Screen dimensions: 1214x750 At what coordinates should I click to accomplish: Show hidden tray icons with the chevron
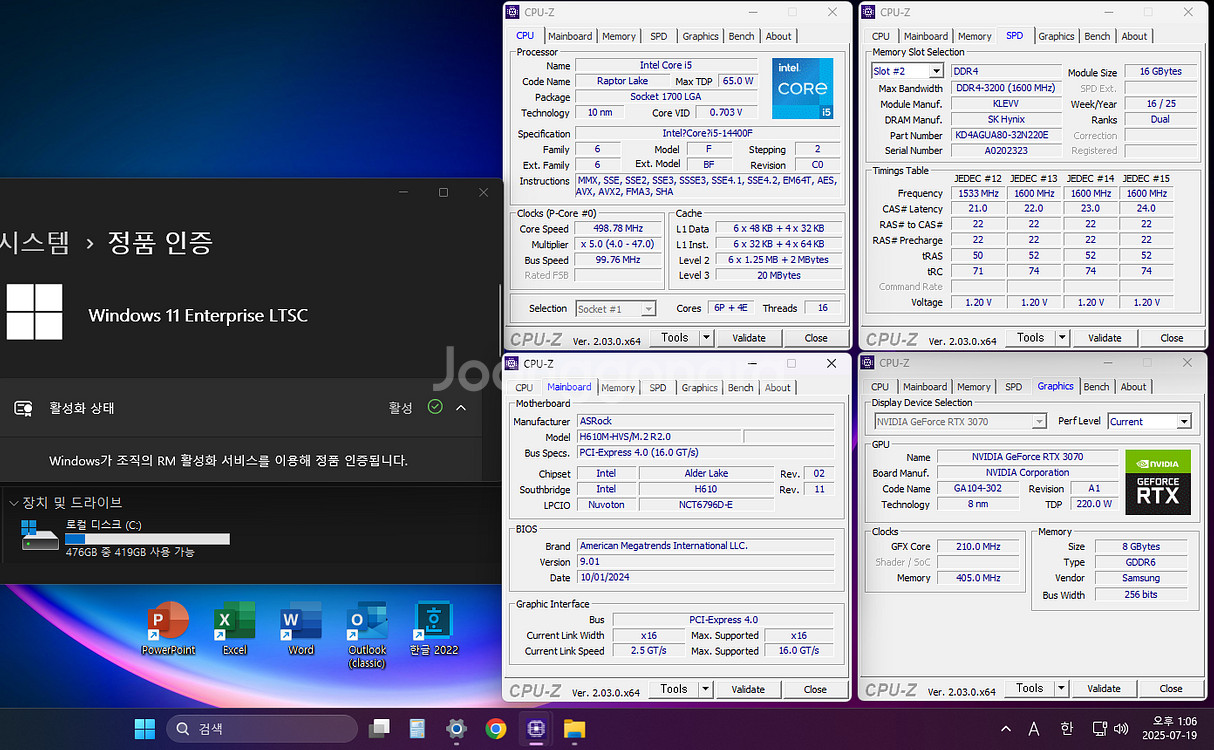1005,728
